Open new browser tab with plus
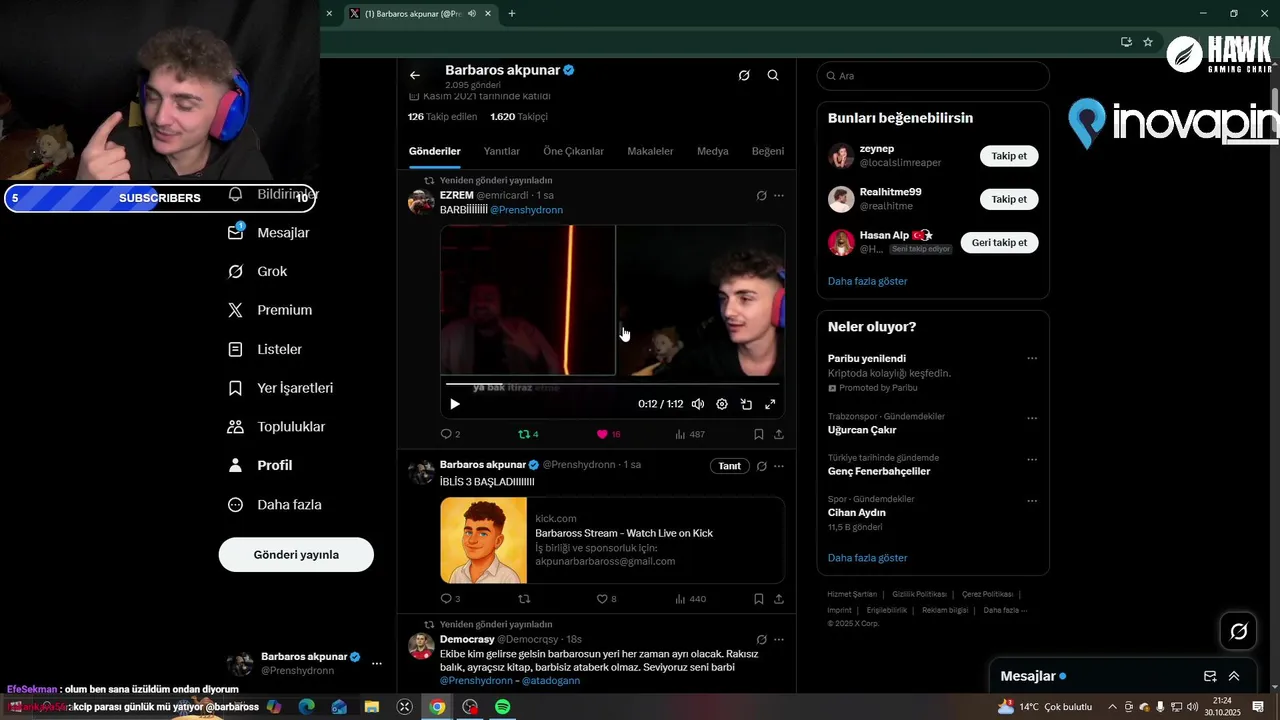Image resolution: width=1280 pixels, height=720 pixels. pos(512,13)
